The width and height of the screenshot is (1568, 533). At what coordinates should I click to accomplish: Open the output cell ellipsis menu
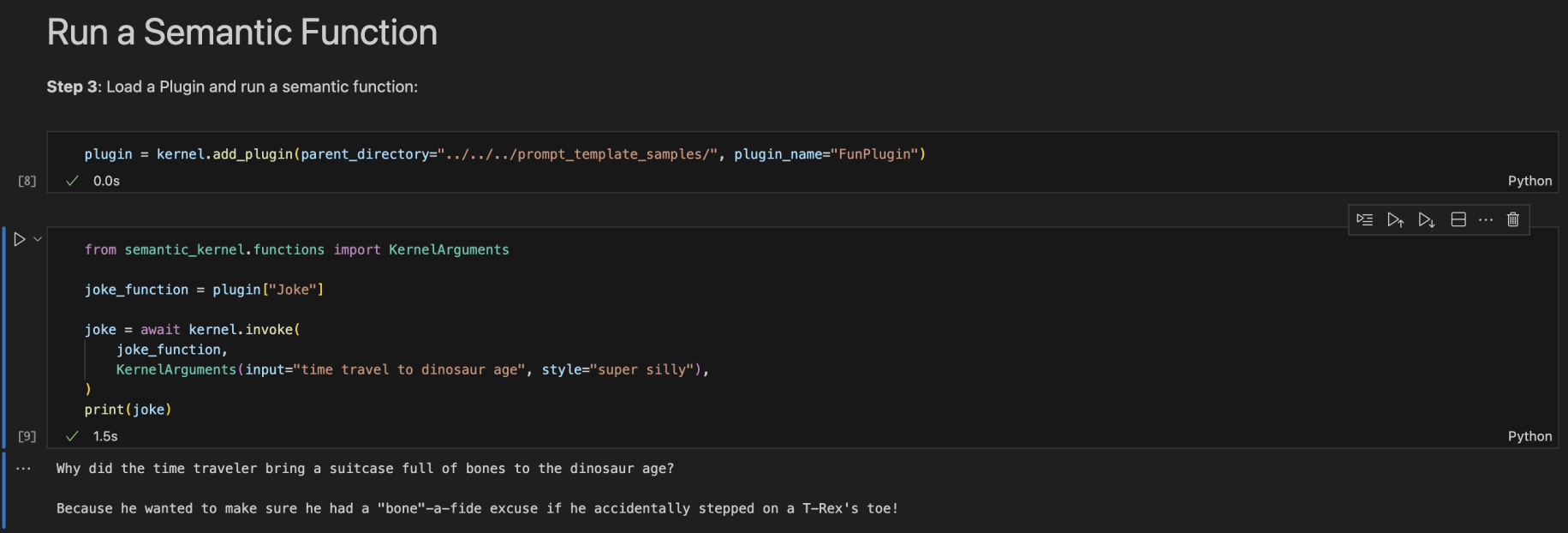coord(23,469)
